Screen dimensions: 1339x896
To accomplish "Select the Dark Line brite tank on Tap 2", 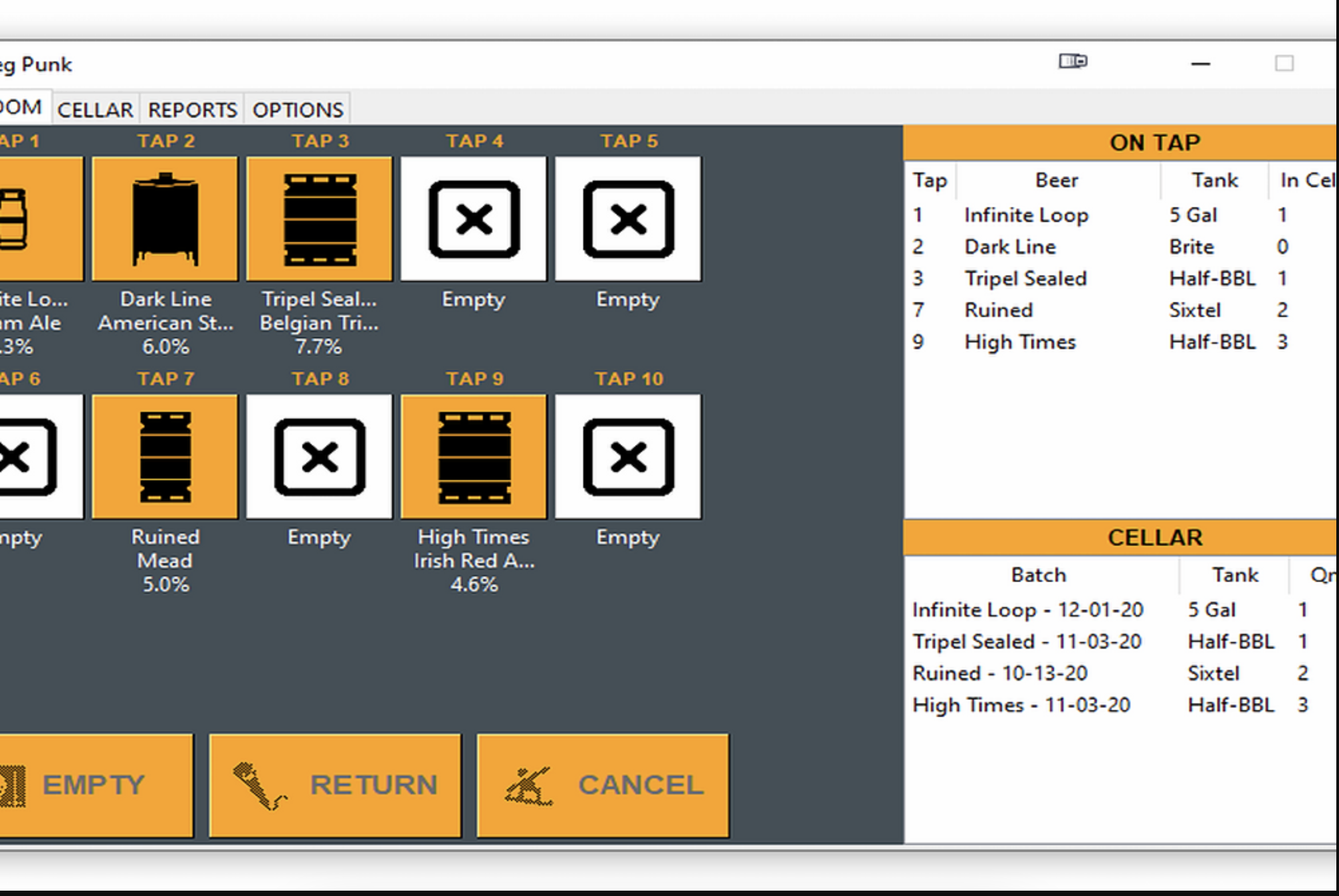I will point(164,217).
